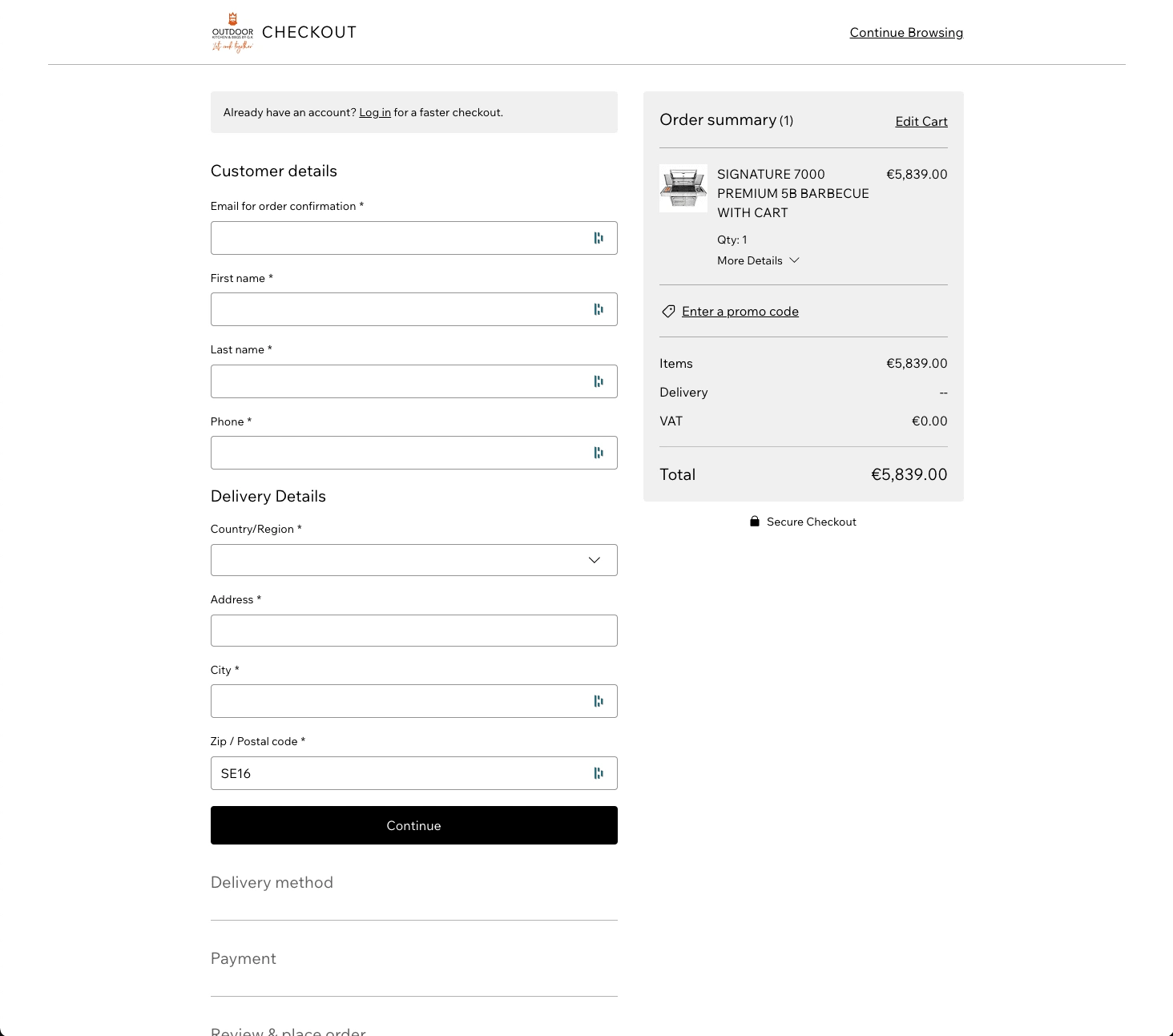1173x1036 pixels.
Task: Expand More Details for the barbecue item
Action: [758, 260]
